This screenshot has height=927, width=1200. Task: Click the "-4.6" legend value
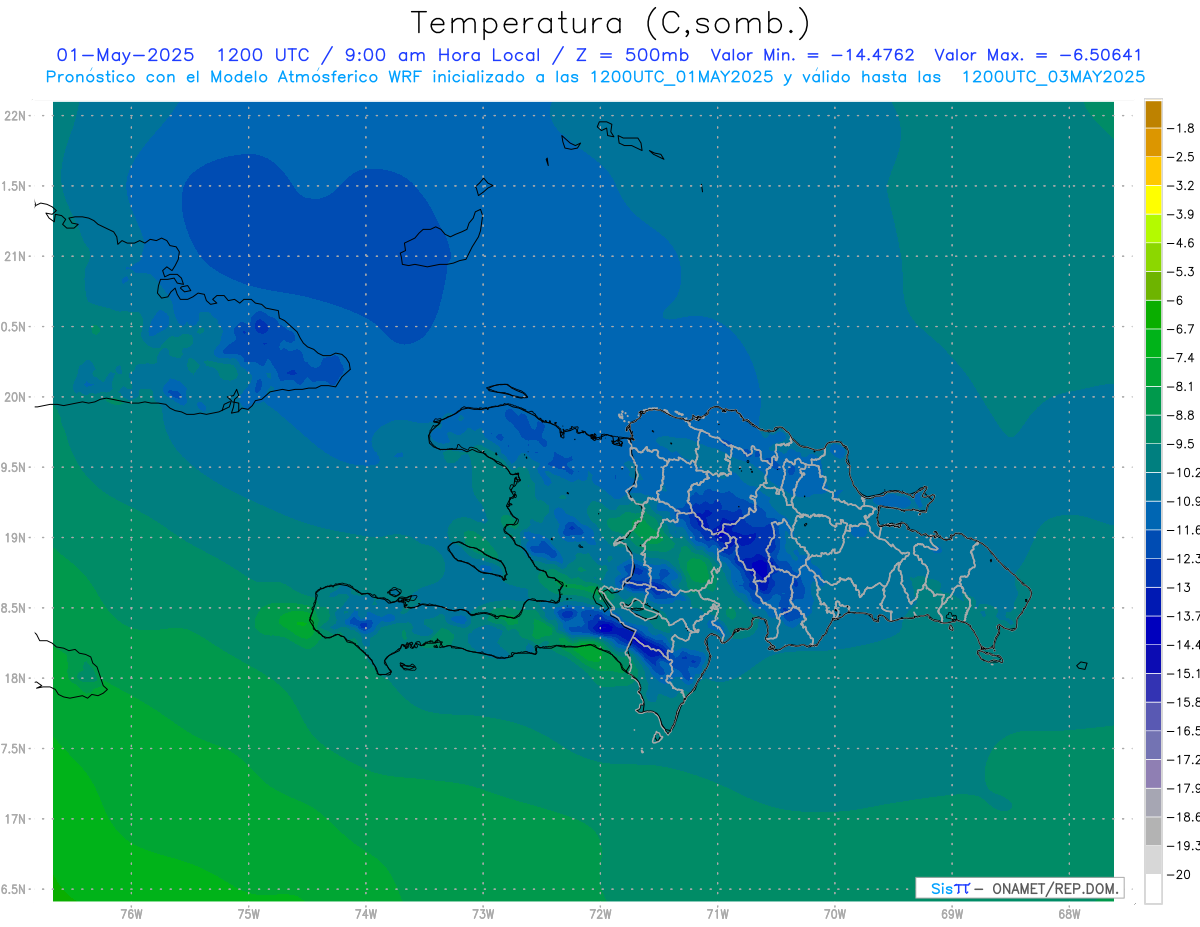click(x=1181, y=243)
